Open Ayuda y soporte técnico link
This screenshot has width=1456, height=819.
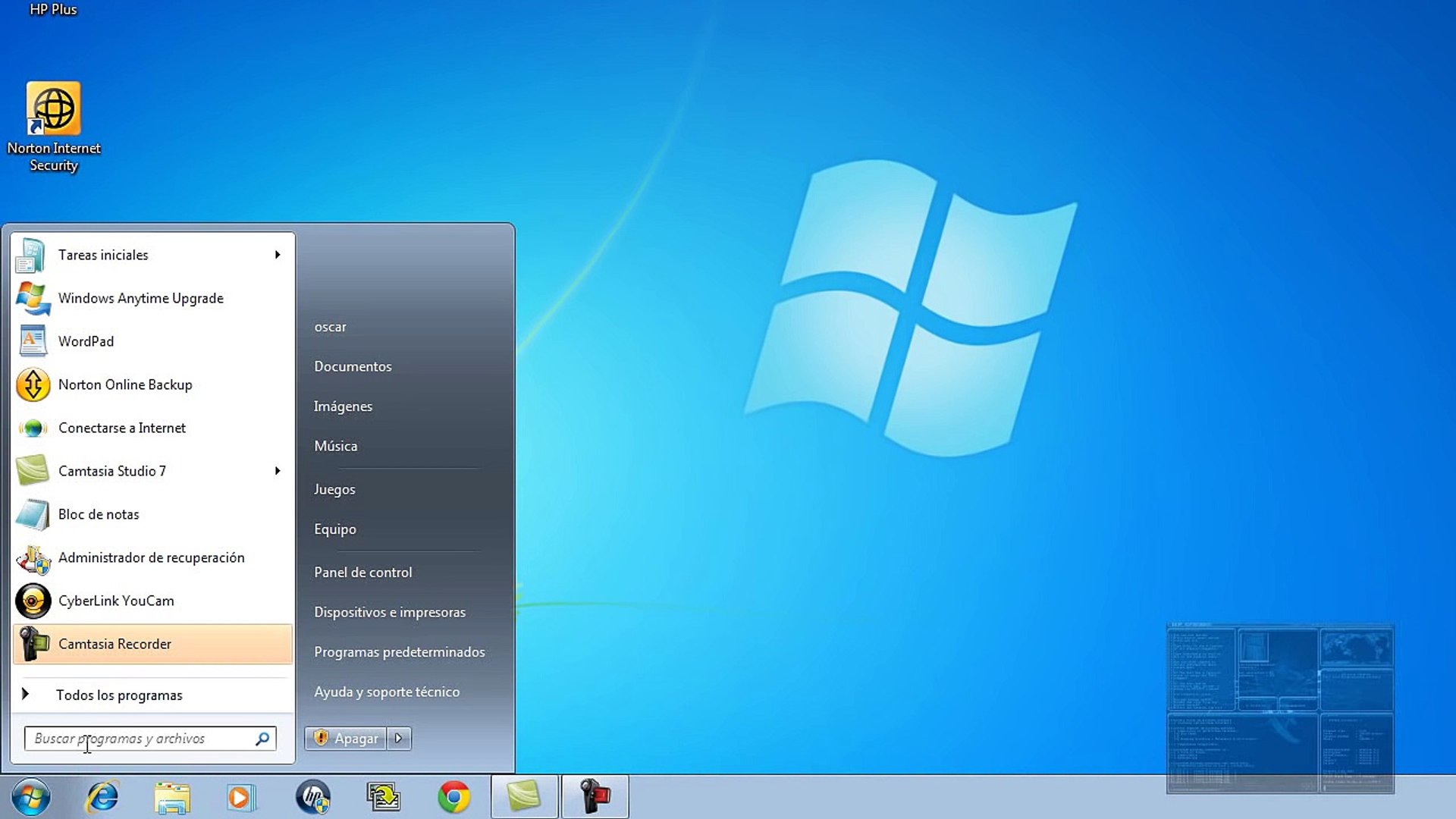pyautogui.click(x=387, y=692)
